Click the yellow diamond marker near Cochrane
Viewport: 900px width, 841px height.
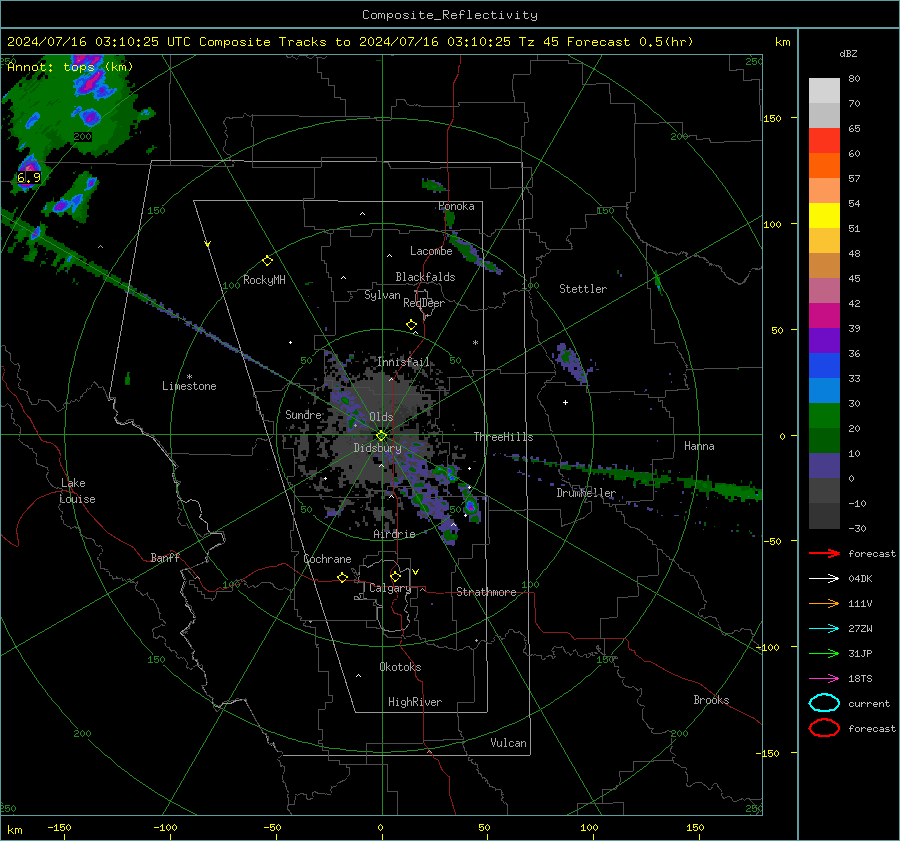pos(343,577)
